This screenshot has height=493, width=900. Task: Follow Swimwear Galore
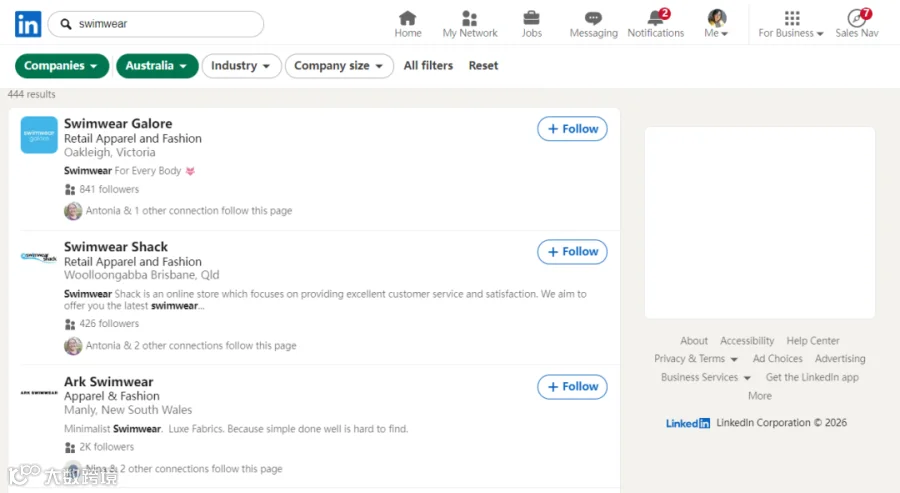pyautogui.click(x=572, y=129)
